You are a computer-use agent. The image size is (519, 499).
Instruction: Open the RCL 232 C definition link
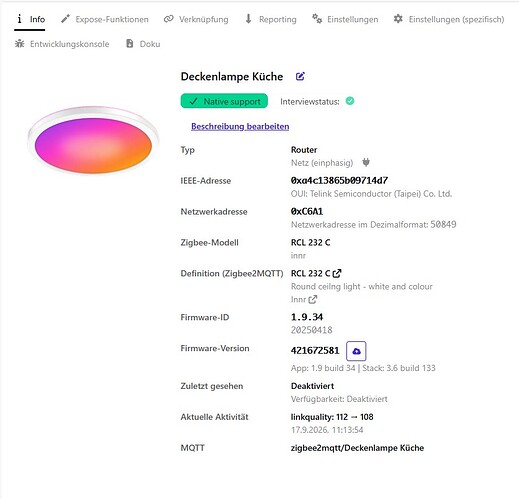316,273
